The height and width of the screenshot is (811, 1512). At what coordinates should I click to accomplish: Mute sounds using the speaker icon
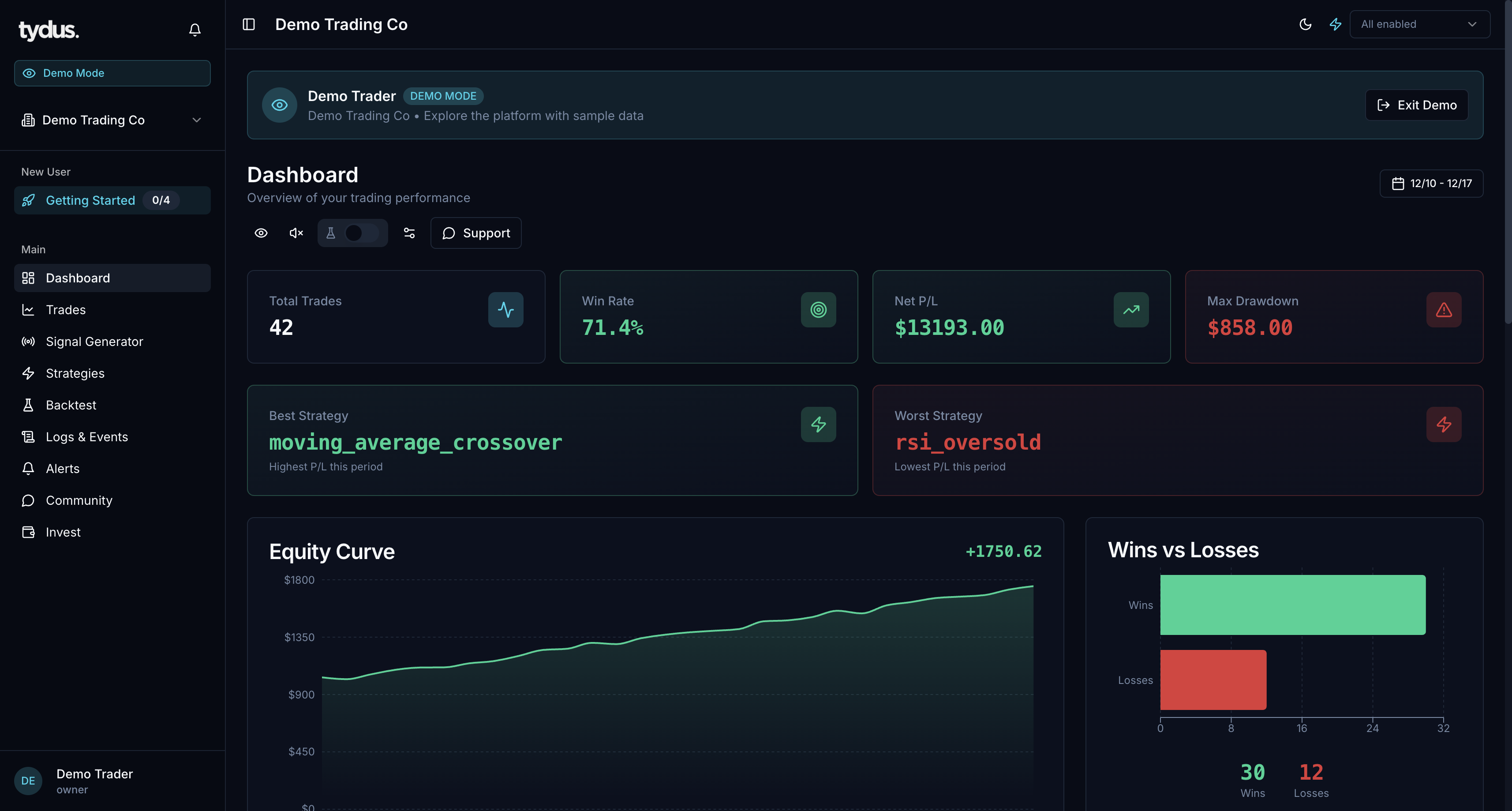pyautogui.click(x=295, y=233)
